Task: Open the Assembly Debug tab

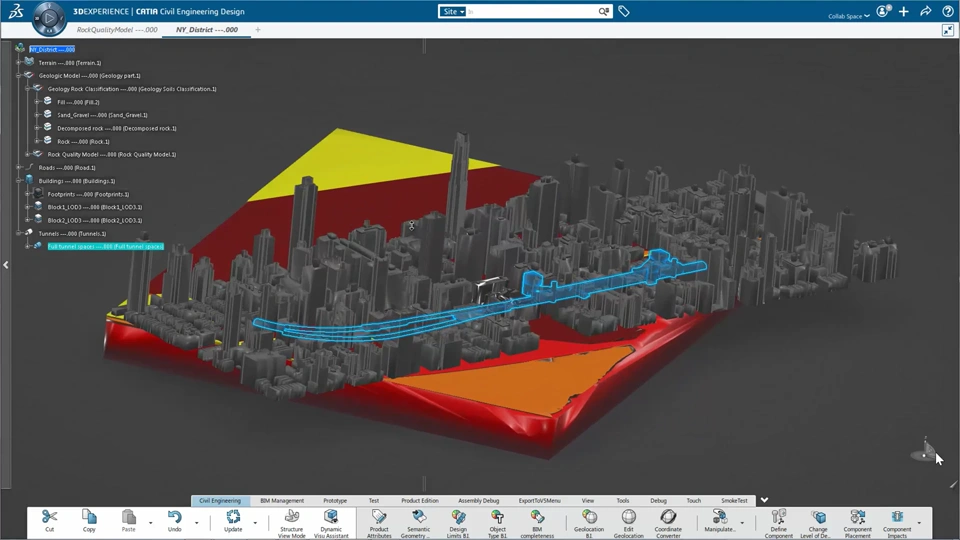Action: [478, 500]
